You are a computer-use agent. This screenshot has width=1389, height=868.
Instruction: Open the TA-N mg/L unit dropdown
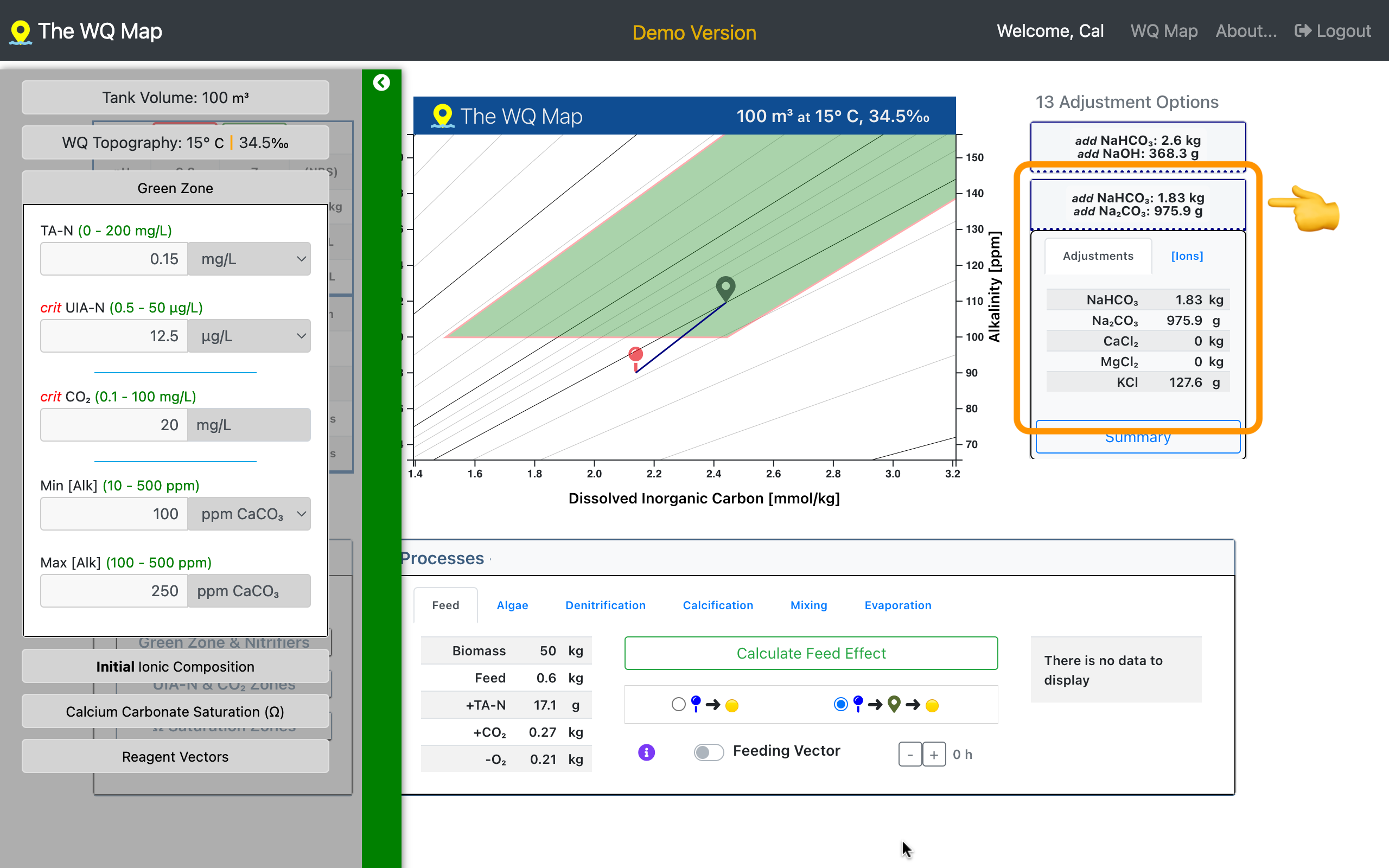click(x=249, y=259)
